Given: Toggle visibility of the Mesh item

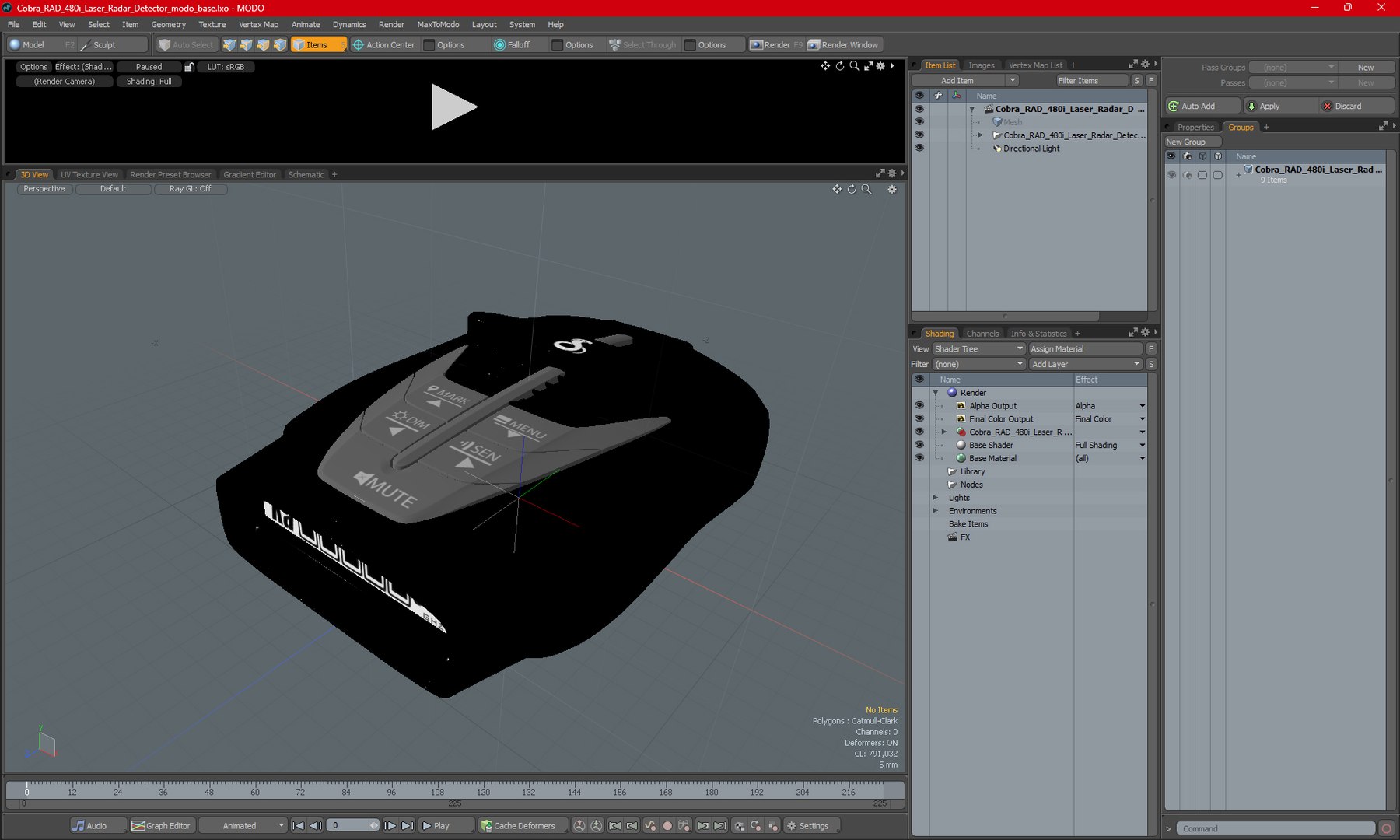Looking at the screenshot, I should 919,122.
